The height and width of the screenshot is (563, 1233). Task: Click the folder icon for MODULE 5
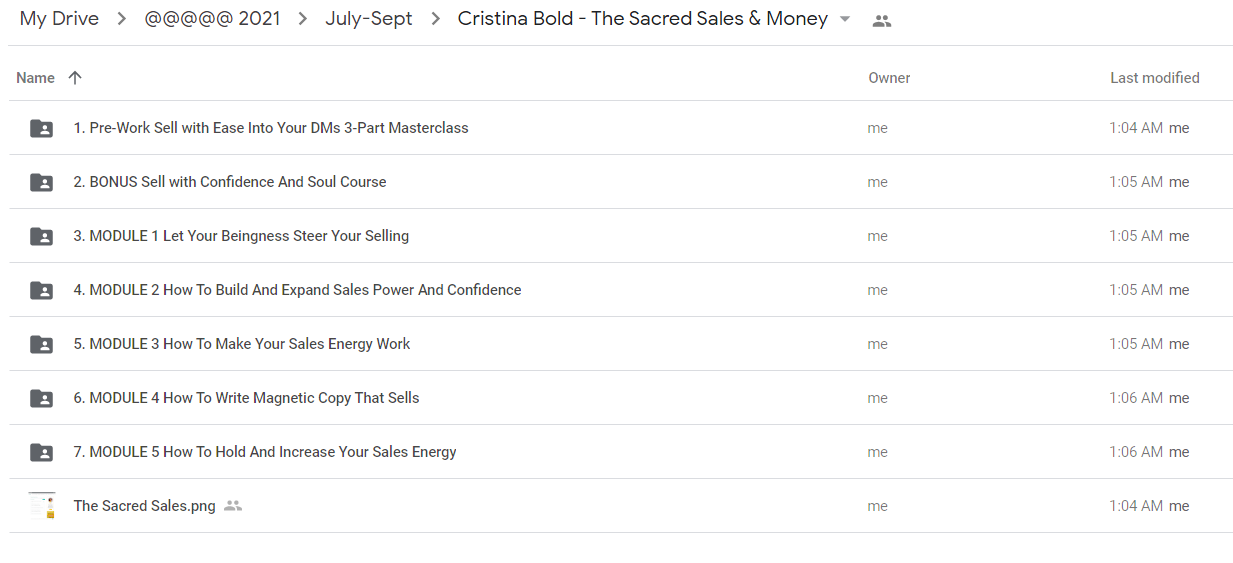pos(41,452)
